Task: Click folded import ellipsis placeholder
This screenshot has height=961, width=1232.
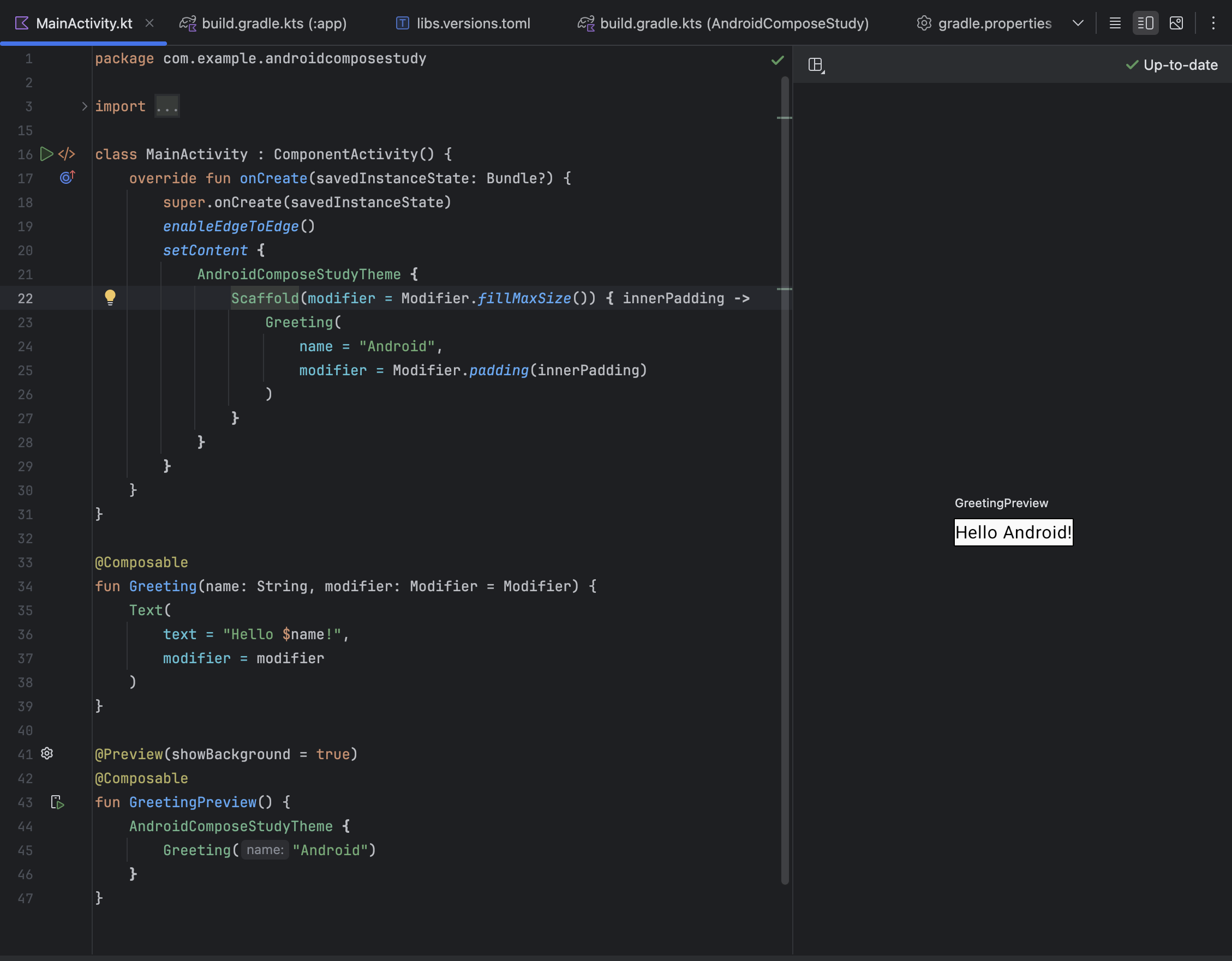Action: coord(167,106)
